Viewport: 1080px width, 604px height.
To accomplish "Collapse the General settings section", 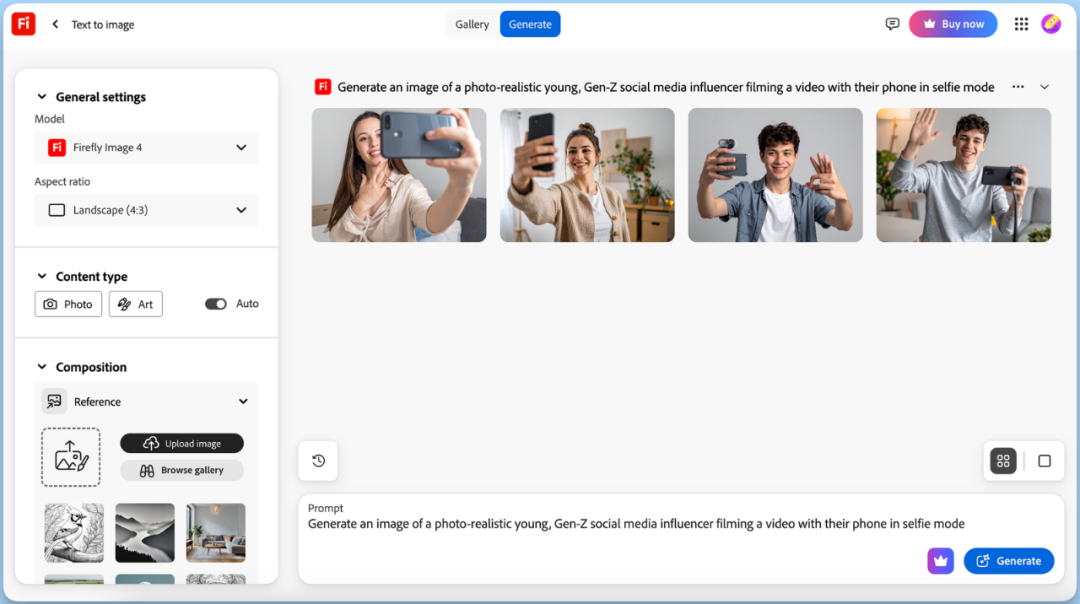I will click(x=41, y=97).
